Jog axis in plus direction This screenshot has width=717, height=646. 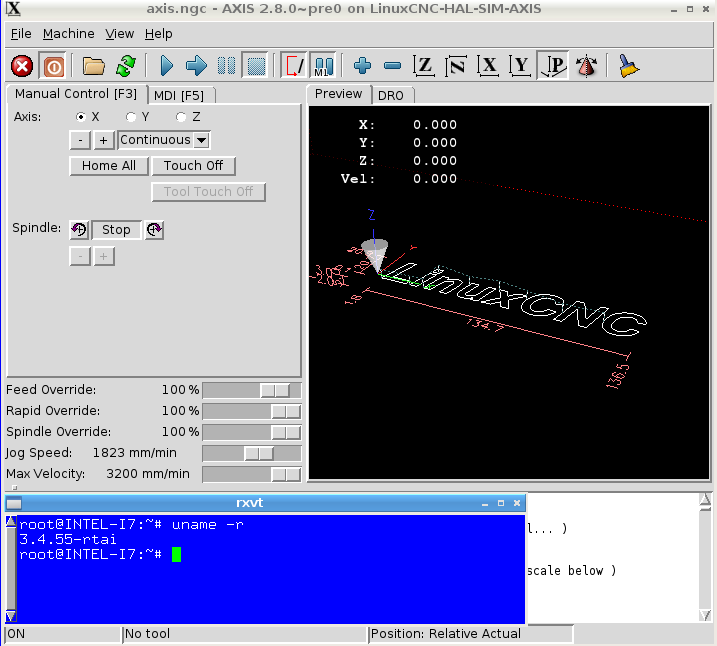[103, 140]
